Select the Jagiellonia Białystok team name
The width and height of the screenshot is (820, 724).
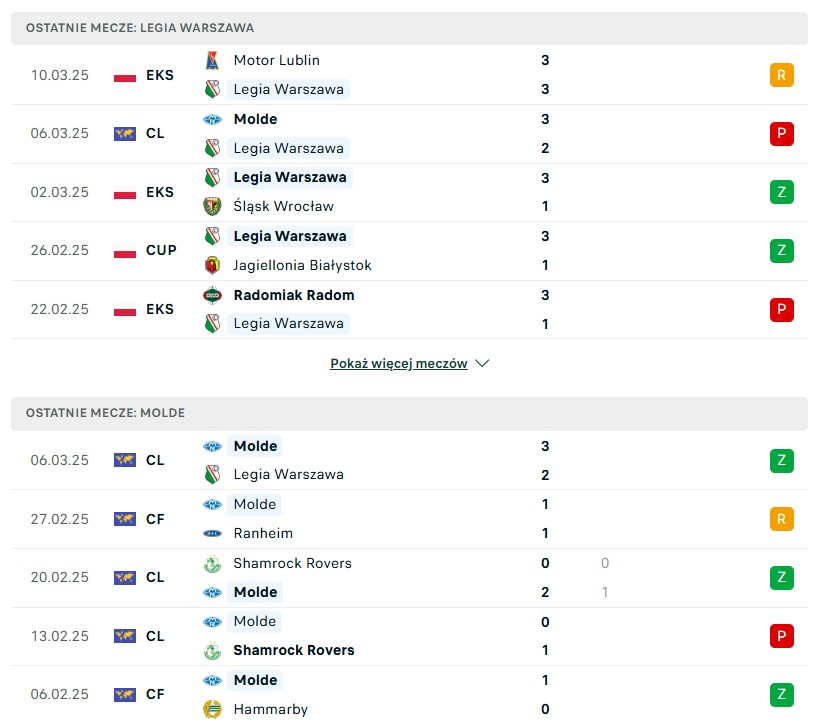click(x=302, y=265)
